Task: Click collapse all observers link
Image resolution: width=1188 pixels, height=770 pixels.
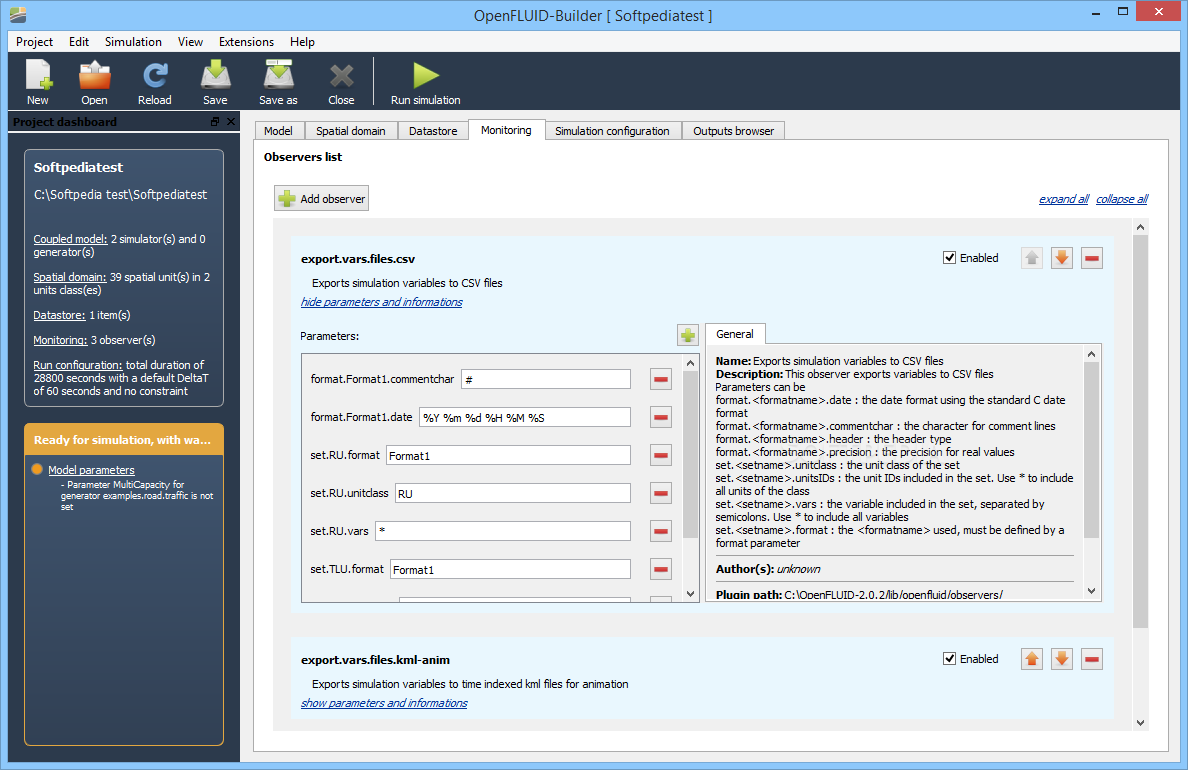Action: tap(1122, 199)
